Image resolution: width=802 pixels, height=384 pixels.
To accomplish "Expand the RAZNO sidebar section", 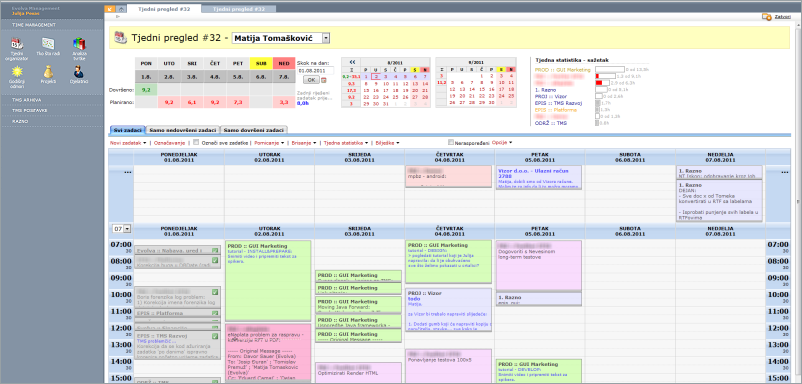I will point(51,121).
